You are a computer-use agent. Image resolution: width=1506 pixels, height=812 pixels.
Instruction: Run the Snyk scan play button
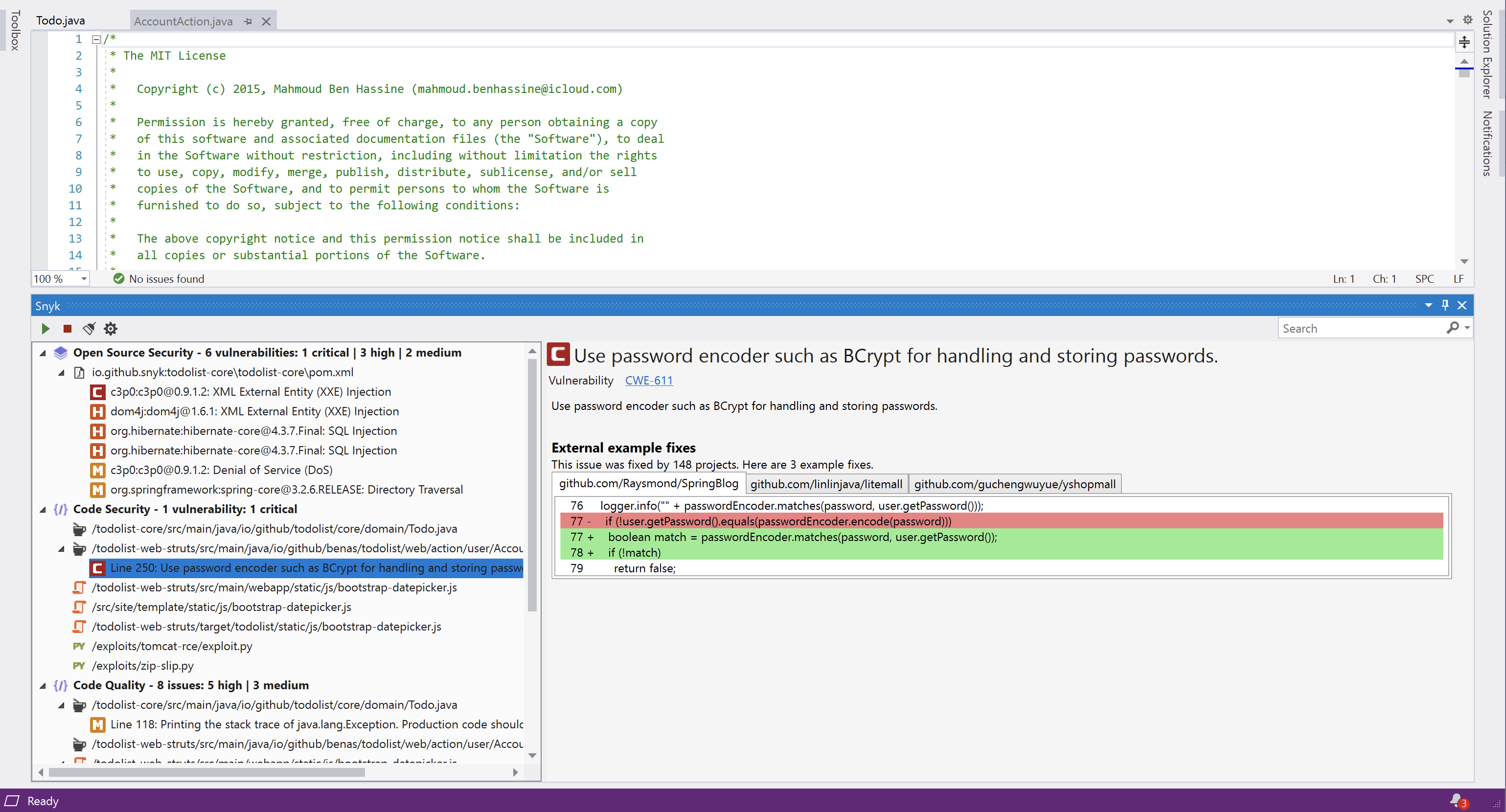tap(46, 329)
